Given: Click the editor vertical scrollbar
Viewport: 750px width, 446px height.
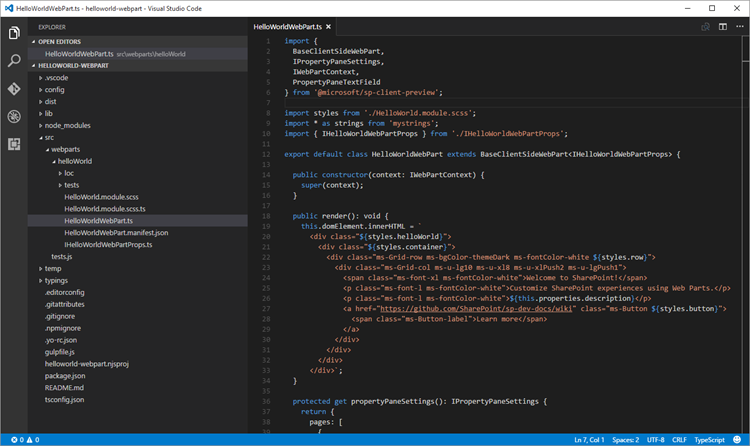Looking at the screenshot, I should click(746, 234).
